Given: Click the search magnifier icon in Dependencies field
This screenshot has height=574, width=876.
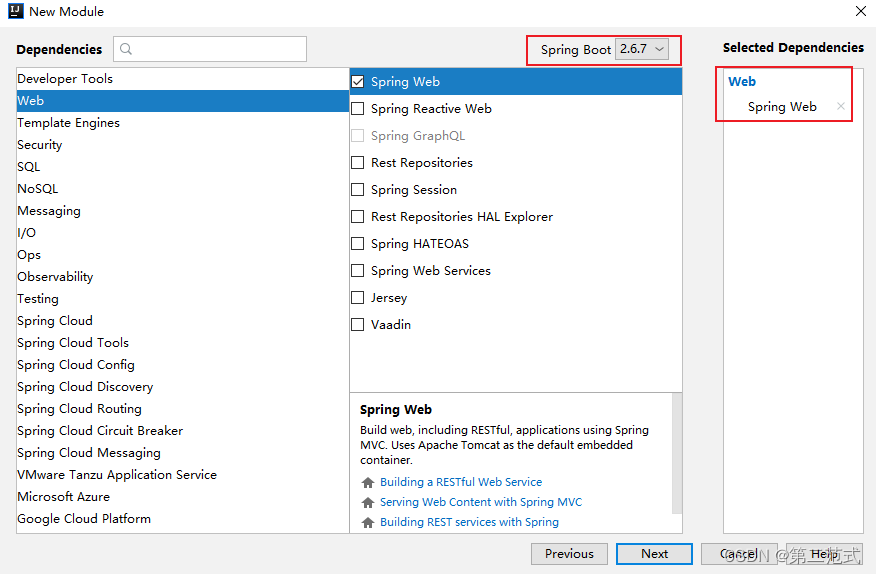Looking at the screenshot, I should point(126,49).
